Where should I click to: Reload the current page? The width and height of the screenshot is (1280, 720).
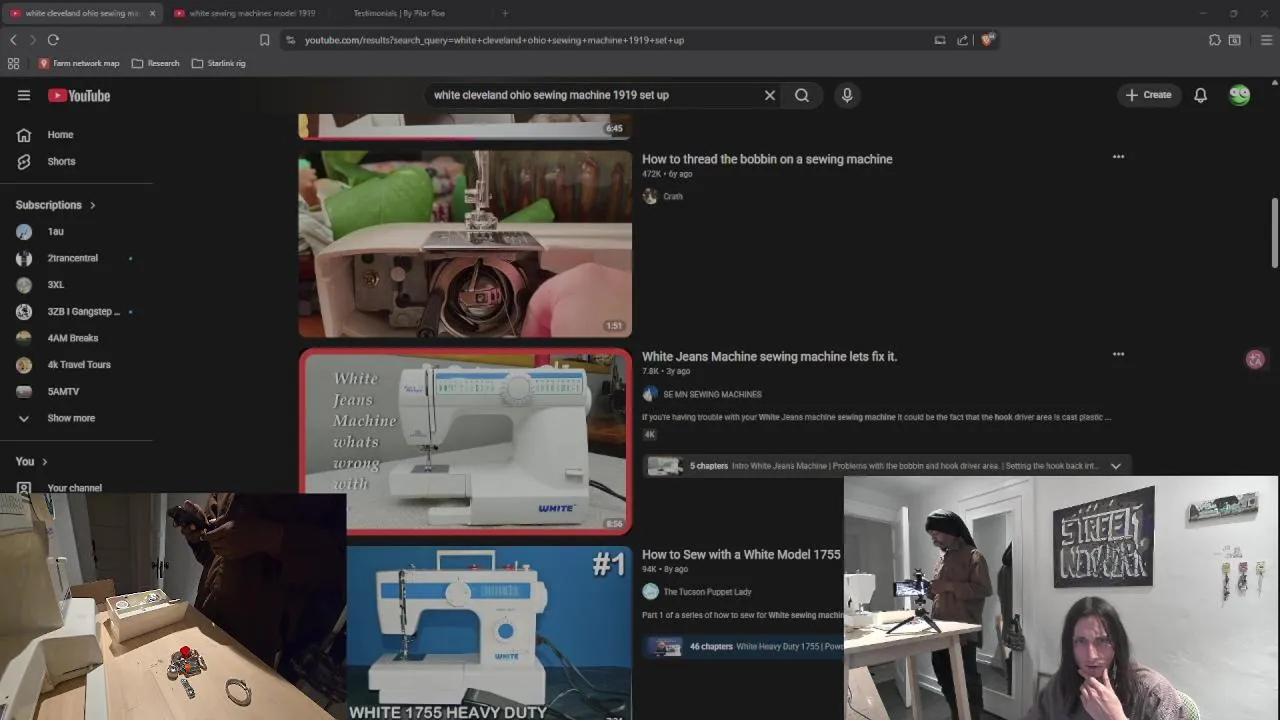point(53,40)
